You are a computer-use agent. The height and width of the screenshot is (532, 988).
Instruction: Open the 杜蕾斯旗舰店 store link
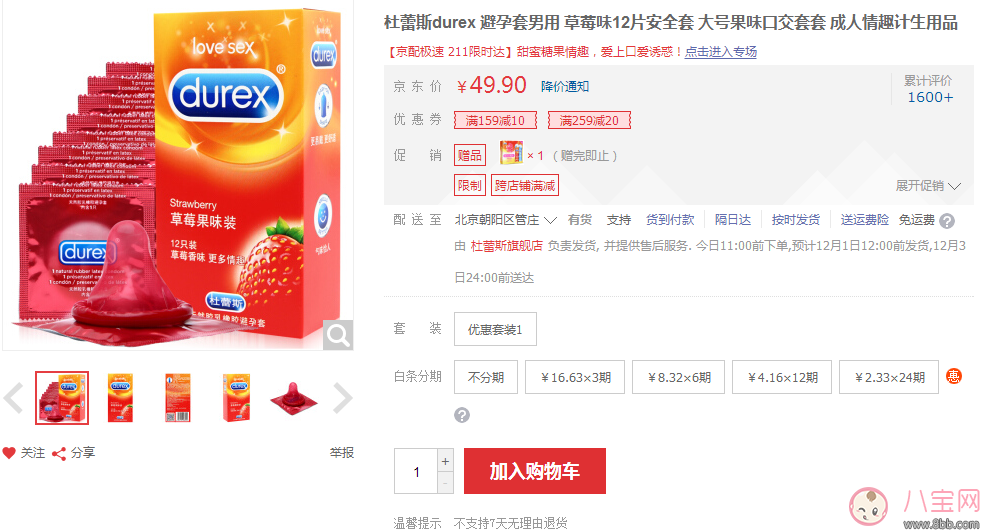point(506,245)
